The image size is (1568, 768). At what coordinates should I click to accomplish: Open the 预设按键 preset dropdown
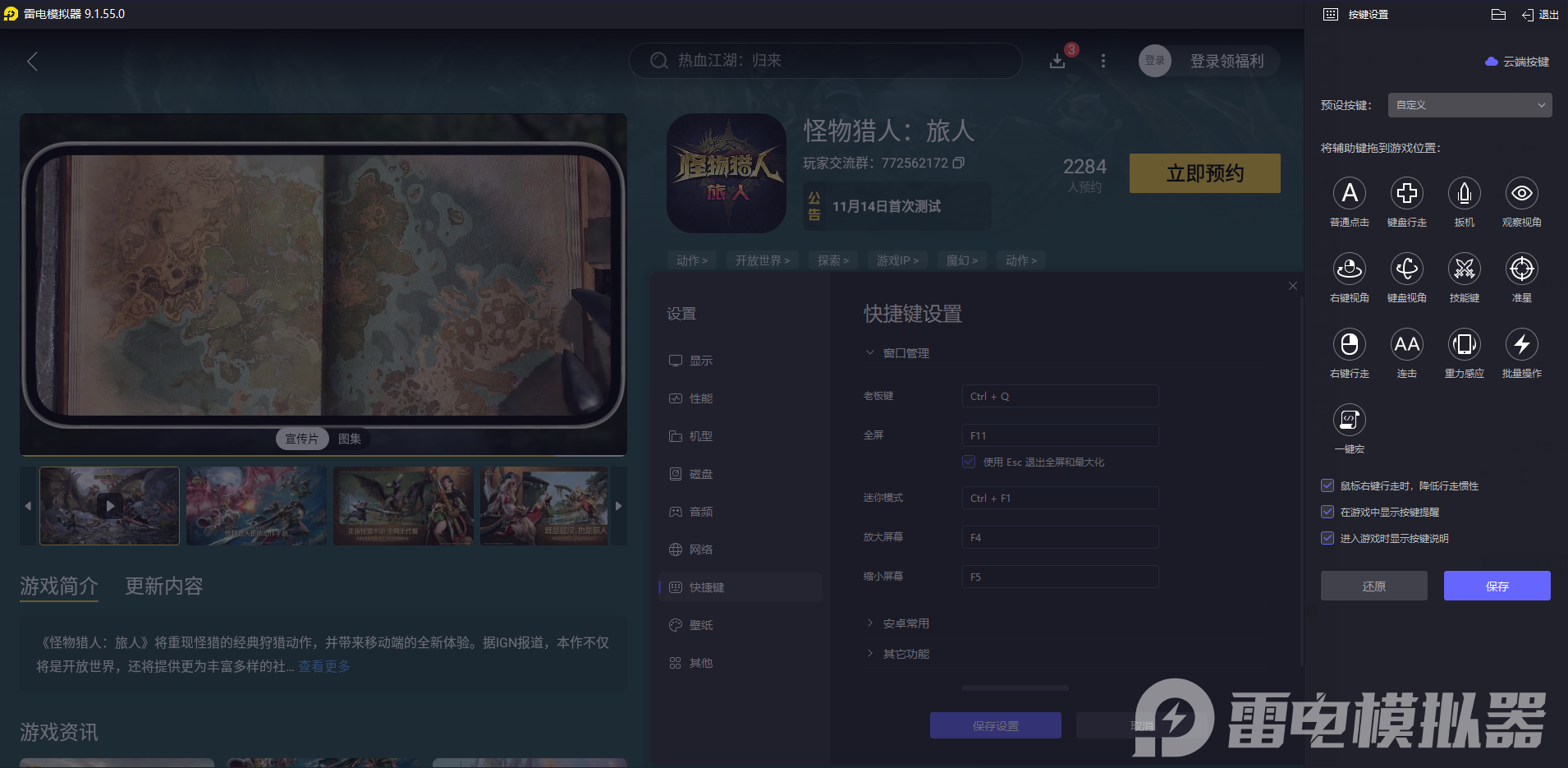coord(1468,105)
